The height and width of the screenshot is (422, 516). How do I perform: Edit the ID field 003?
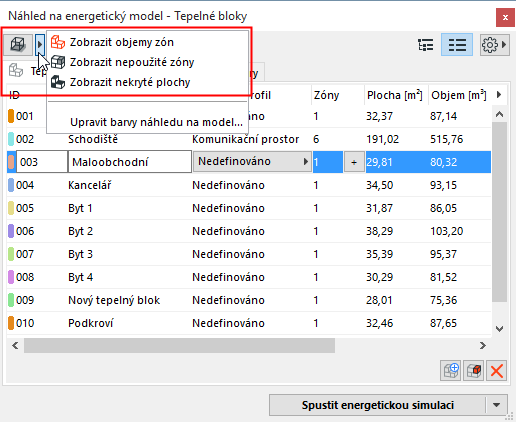(42, 162)
